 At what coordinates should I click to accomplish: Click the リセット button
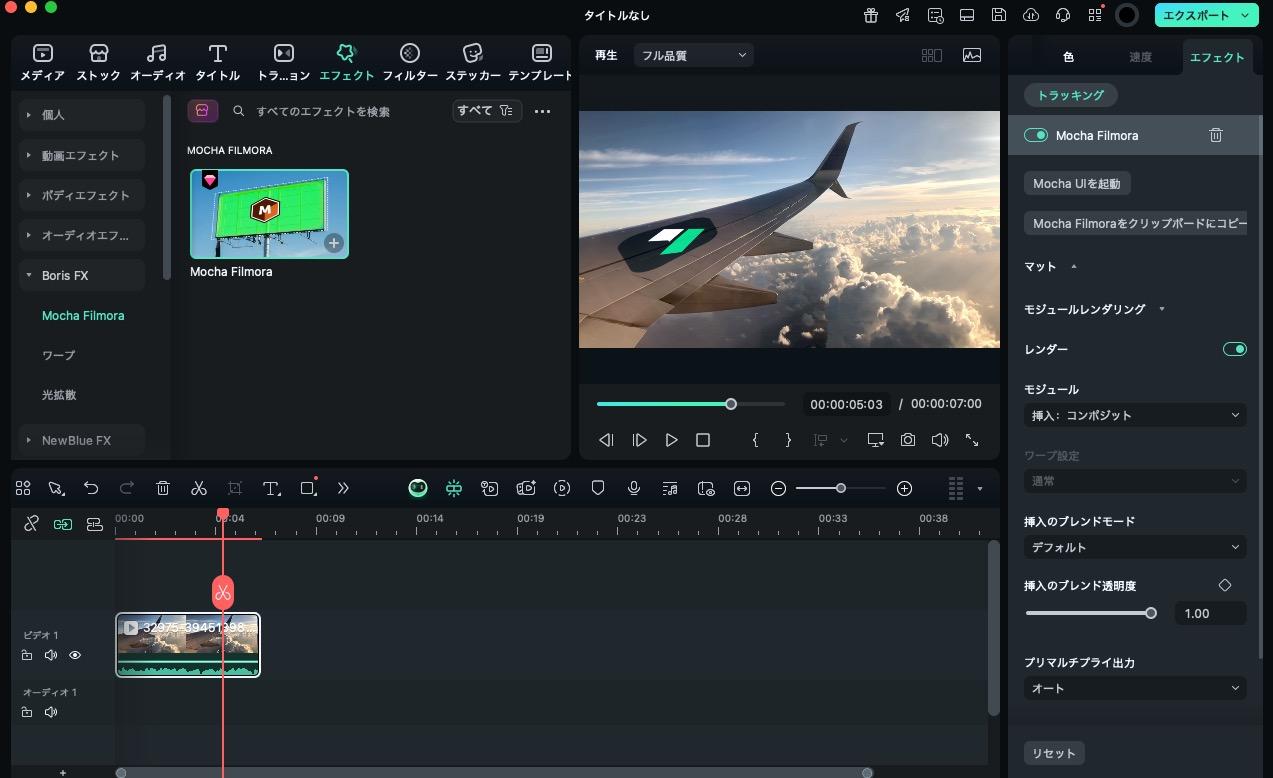(1054, 753)
